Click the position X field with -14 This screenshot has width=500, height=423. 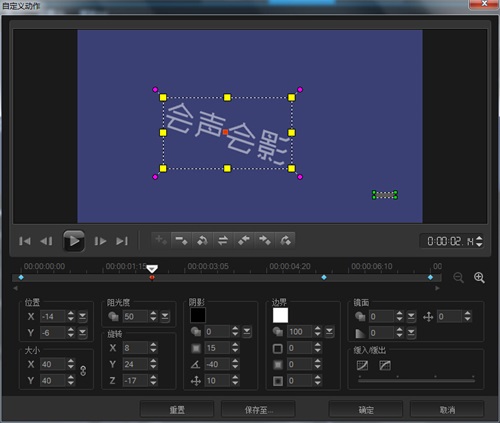(53, 316)
